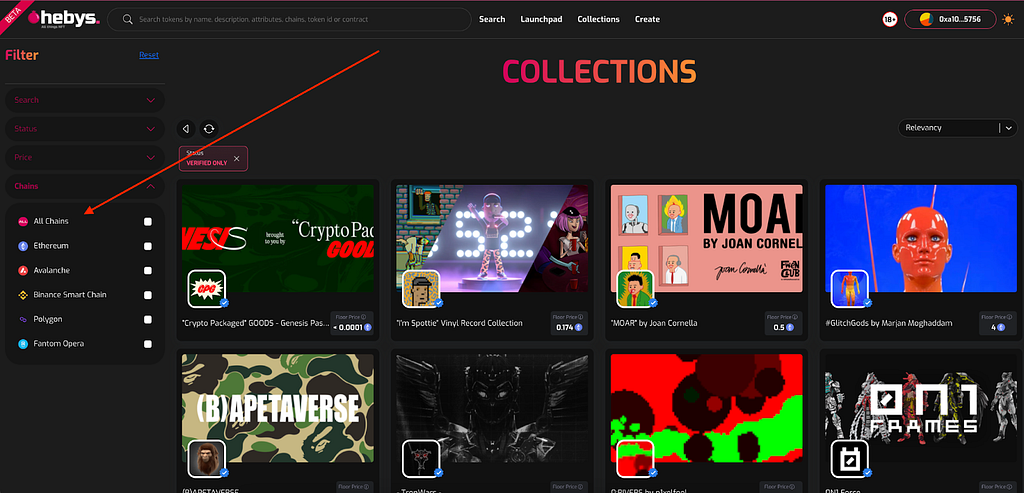Open "Crypto Packaged" GOODS - Genesis Pas... title
1024x493 pixels.
coord(254,323)
